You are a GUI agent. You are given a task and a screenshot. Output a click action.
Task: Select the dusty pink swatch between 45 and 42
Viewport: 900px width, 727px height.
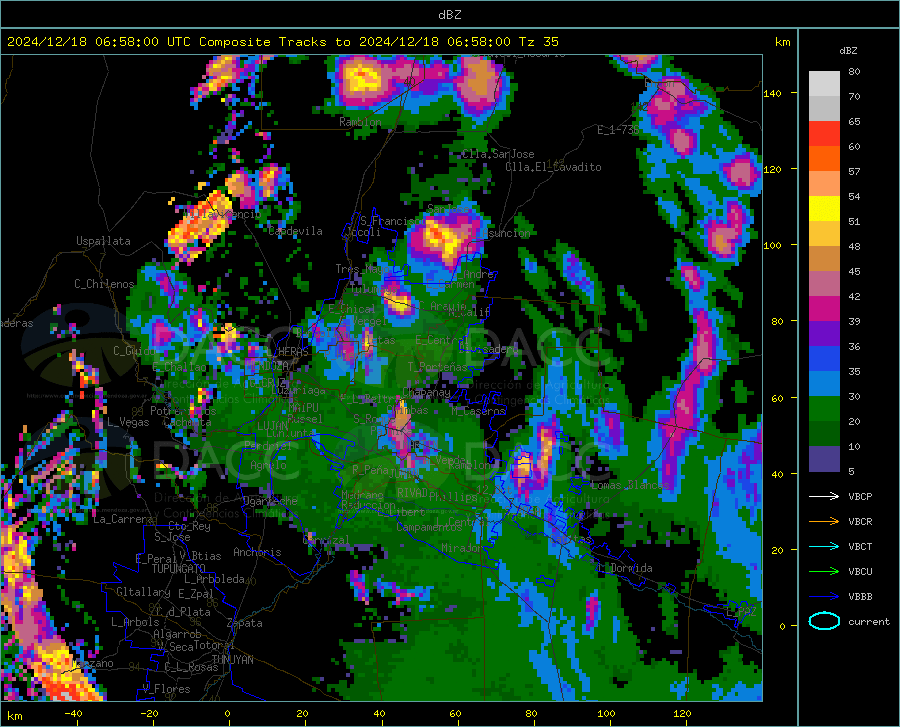[824, 284]
